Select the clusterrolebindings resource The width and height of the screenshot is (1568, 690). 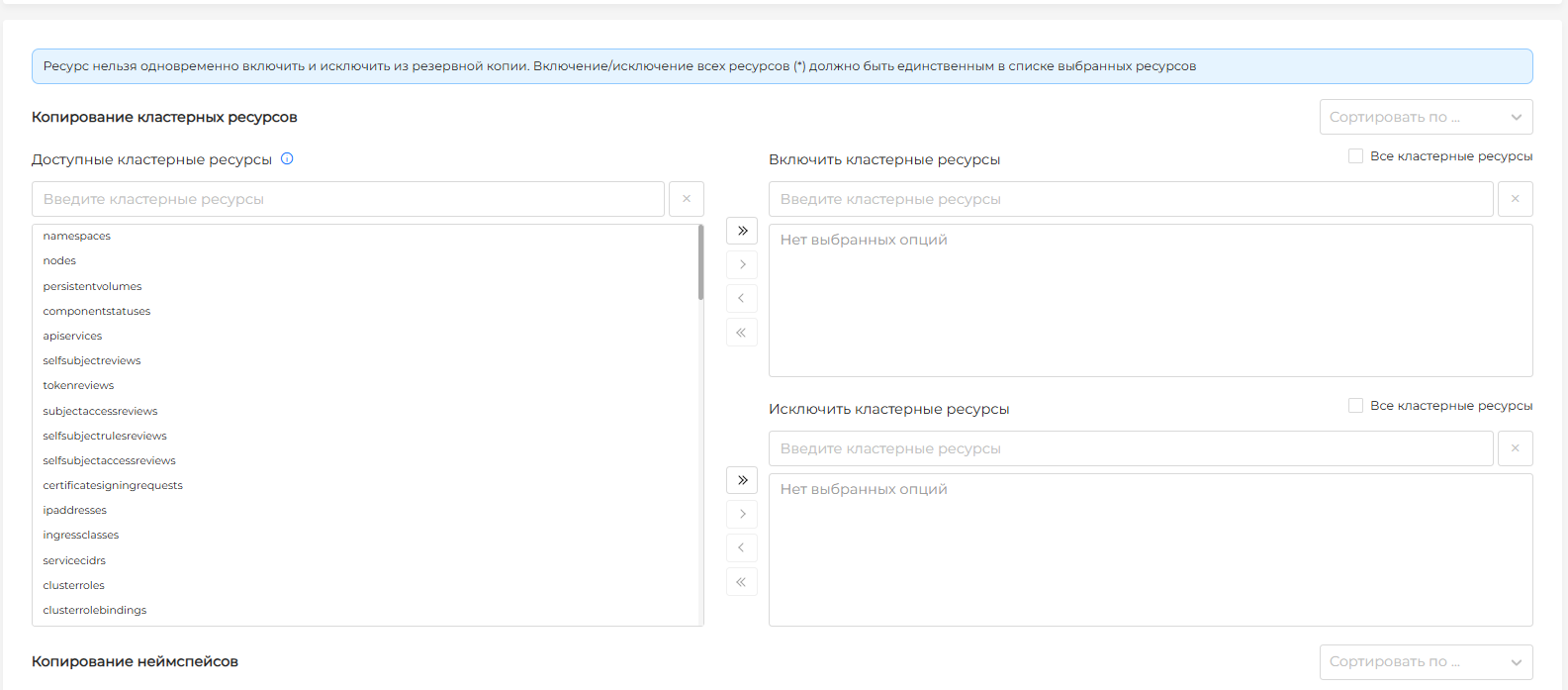tap(365, 610)
